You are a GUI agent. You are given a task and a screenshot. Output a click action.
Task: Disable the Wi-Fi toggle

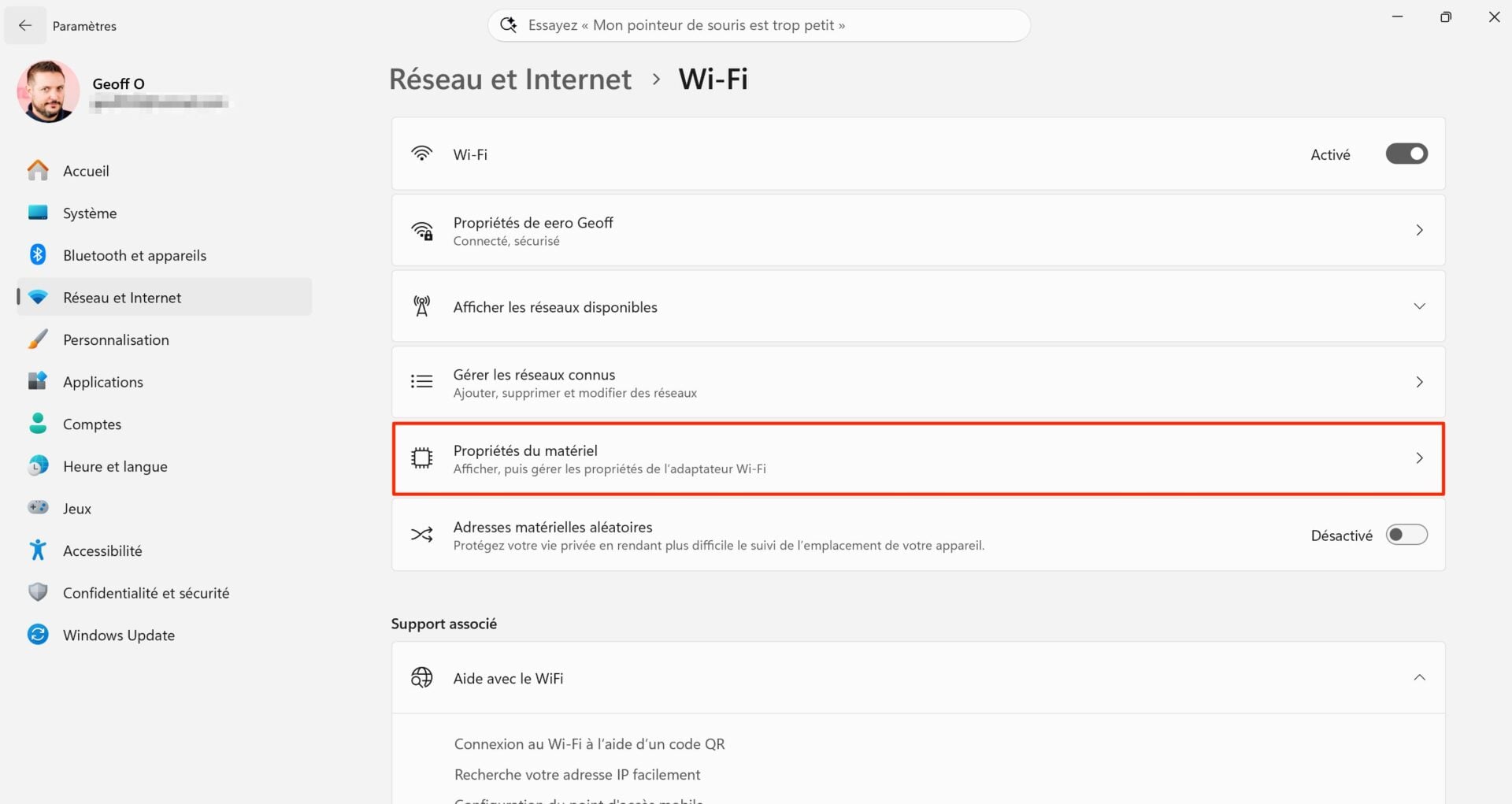click(1406, 154)
